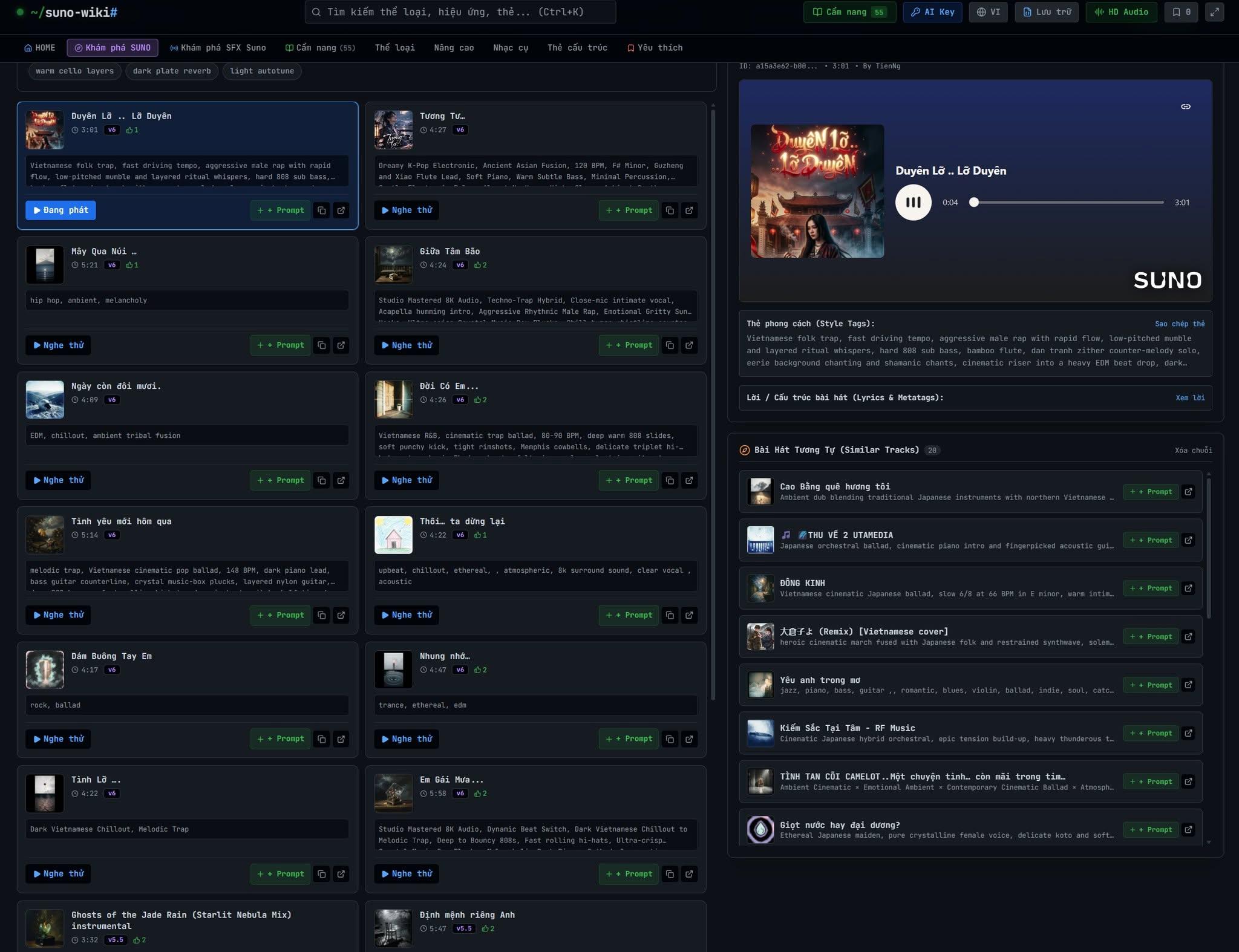Open external link for Yêu anh trong mơ

(x=1188, y=685)
